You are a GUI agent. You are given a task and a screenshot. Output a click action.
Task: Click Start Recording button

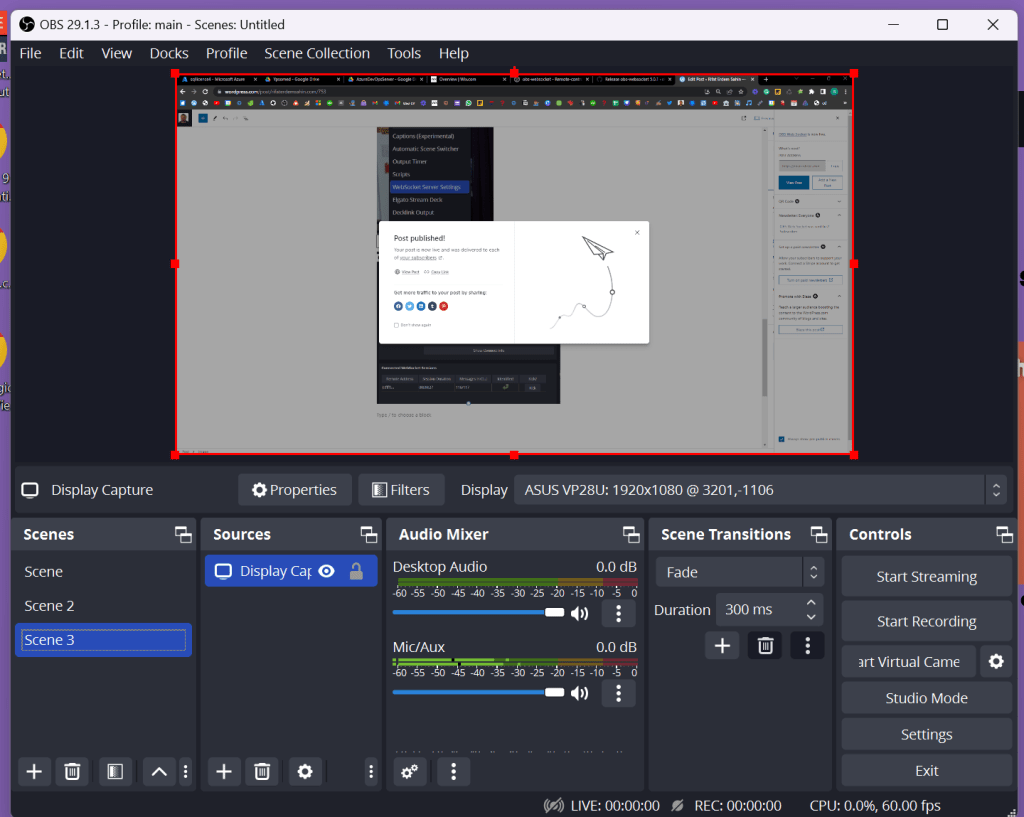(926, 621)
